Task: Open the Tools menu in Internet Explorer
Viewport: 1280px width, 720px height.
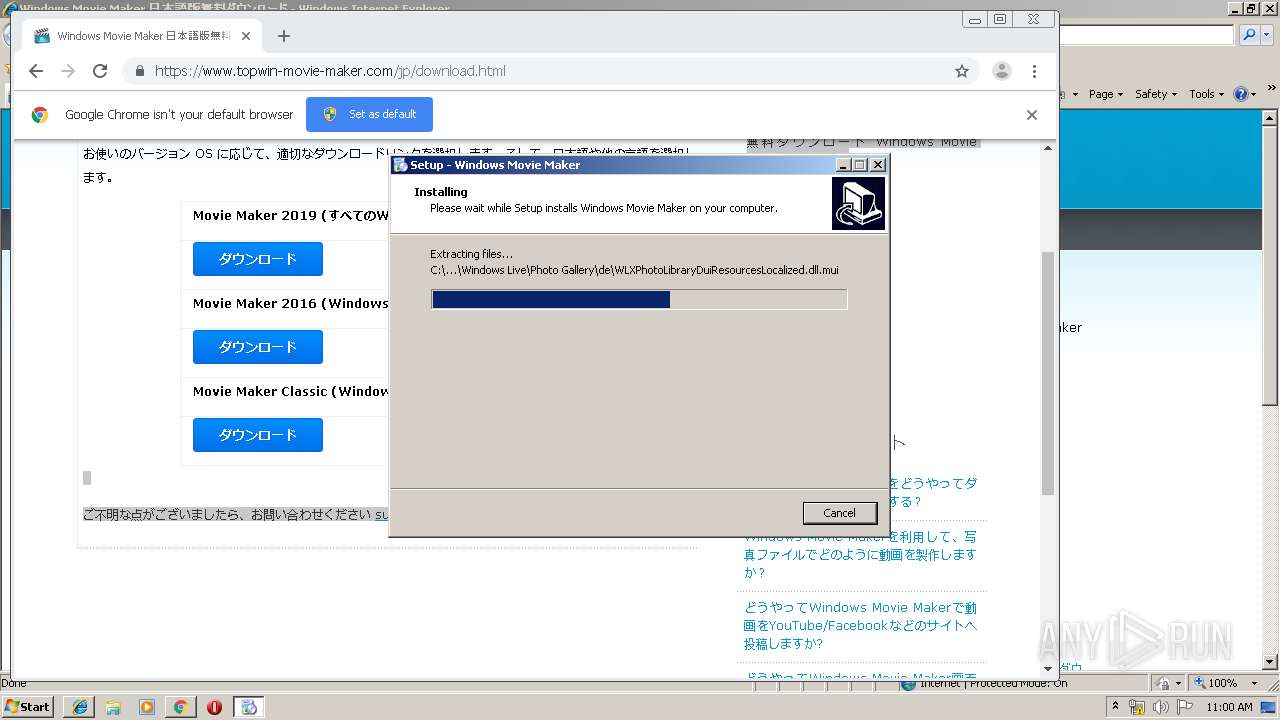Action: [x=1207, y=94]
